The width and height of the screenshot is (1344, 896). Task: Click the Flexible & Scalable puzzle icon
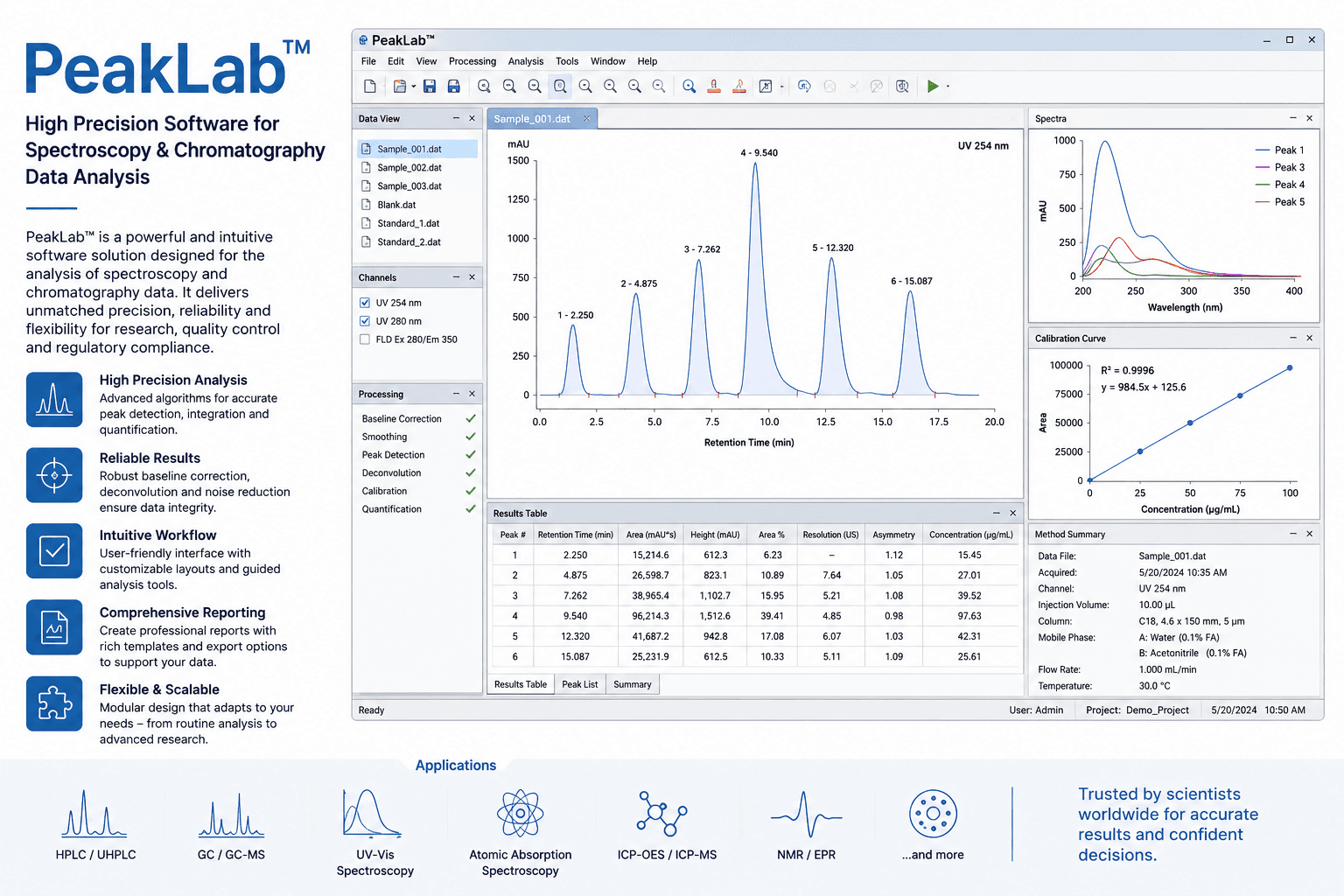(x=54, y=703)
